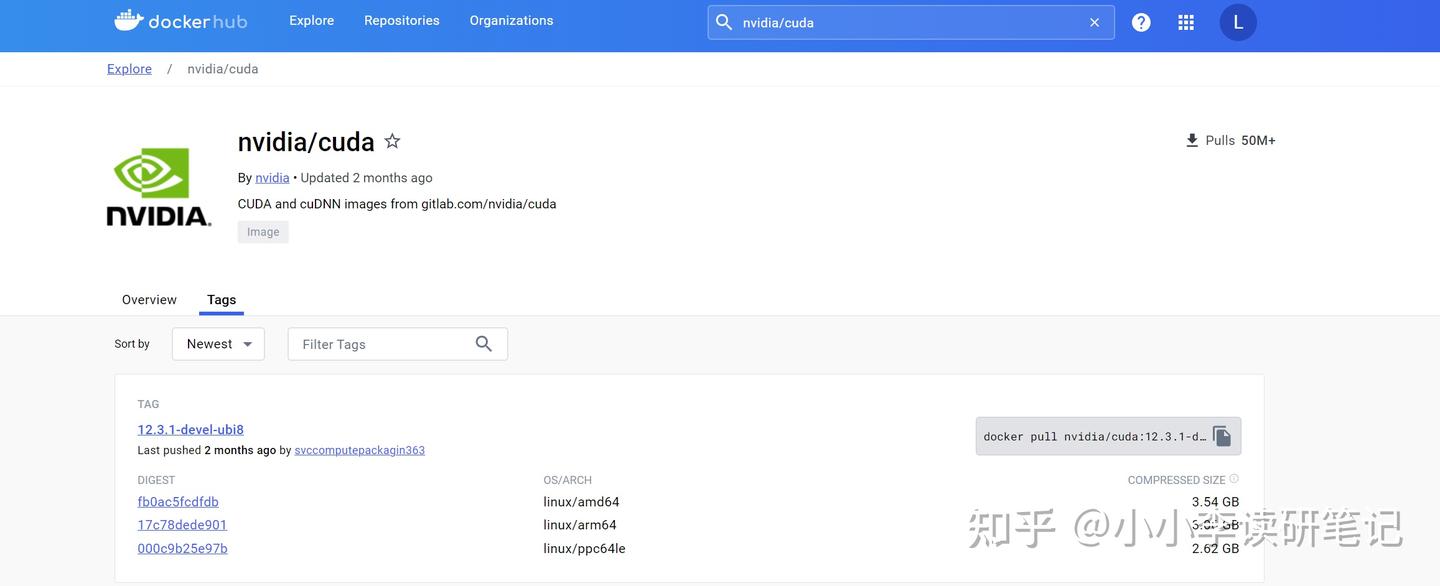1440x586 pixels.
Task: Open Repositories in the top navigation
Action: pos(402,20)
